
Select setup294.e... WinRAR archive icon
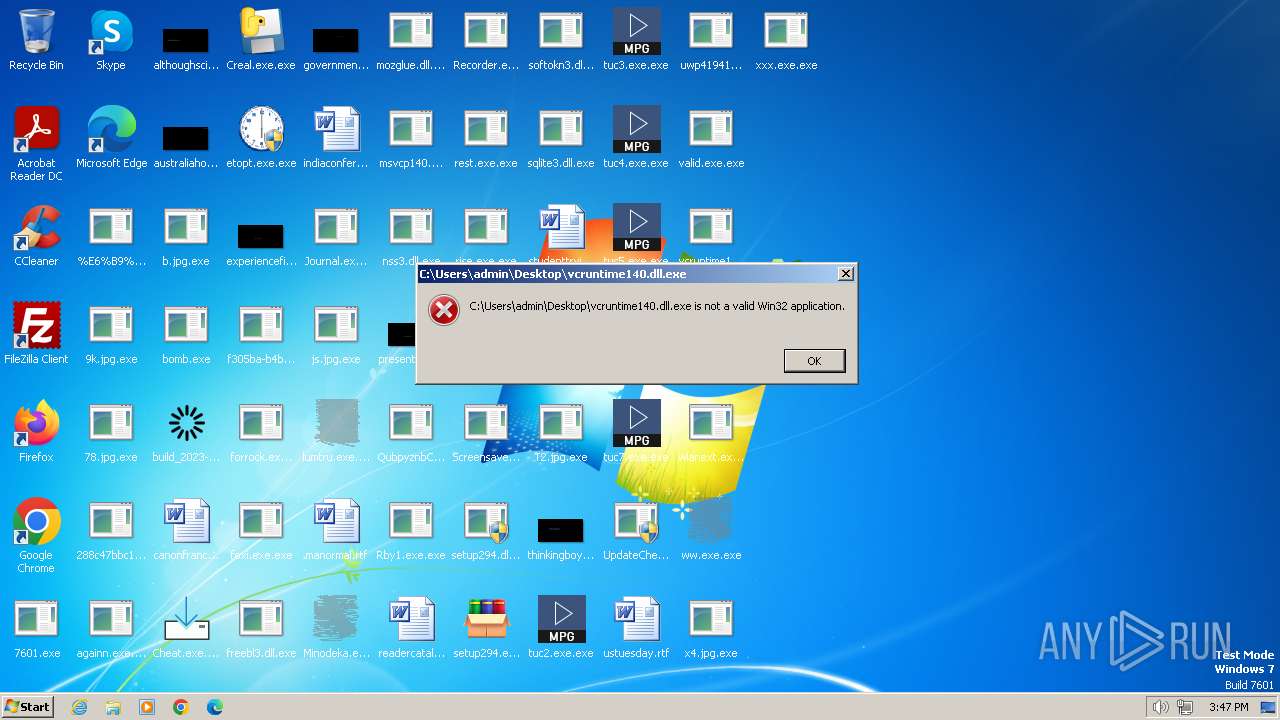pyautogui.click(x=486, y=628)
